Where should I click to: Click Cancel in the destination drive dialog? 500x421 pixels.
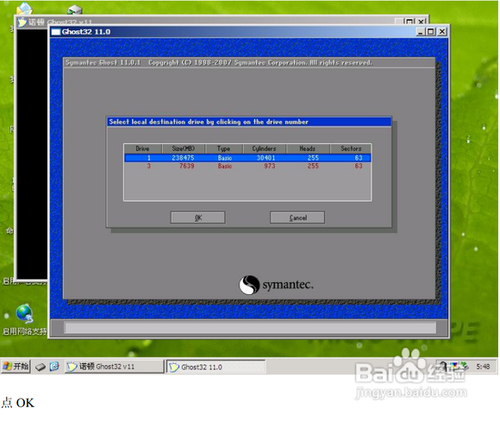[297, 218]
